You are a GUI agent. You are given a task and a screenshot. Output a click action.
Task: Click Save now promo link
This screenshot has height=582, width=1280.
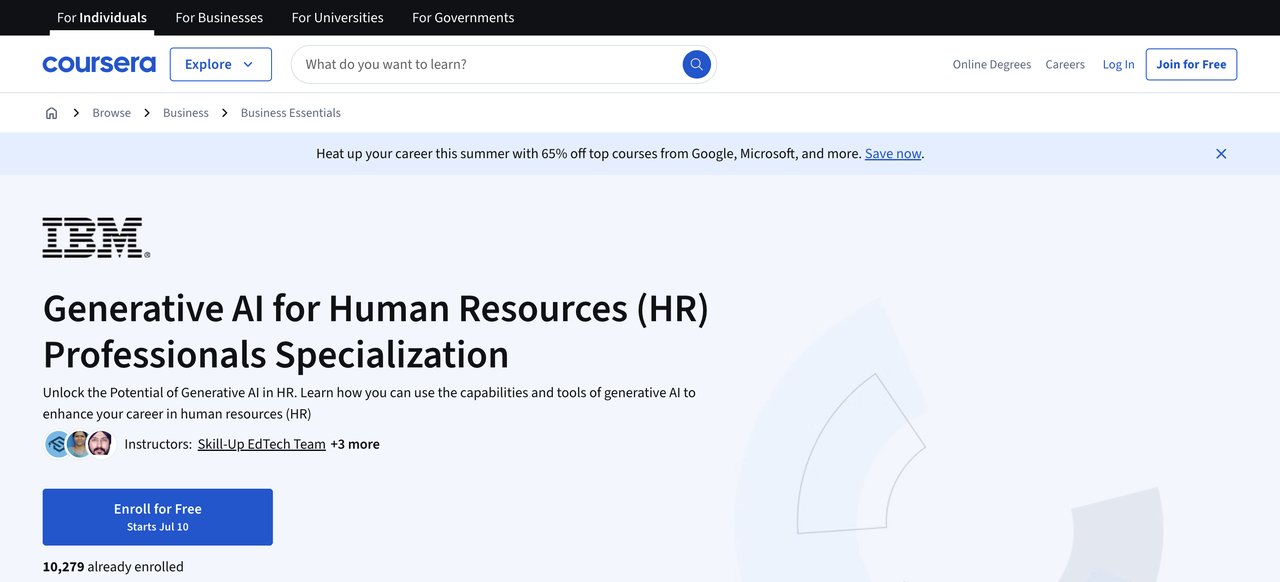(893, 154)
